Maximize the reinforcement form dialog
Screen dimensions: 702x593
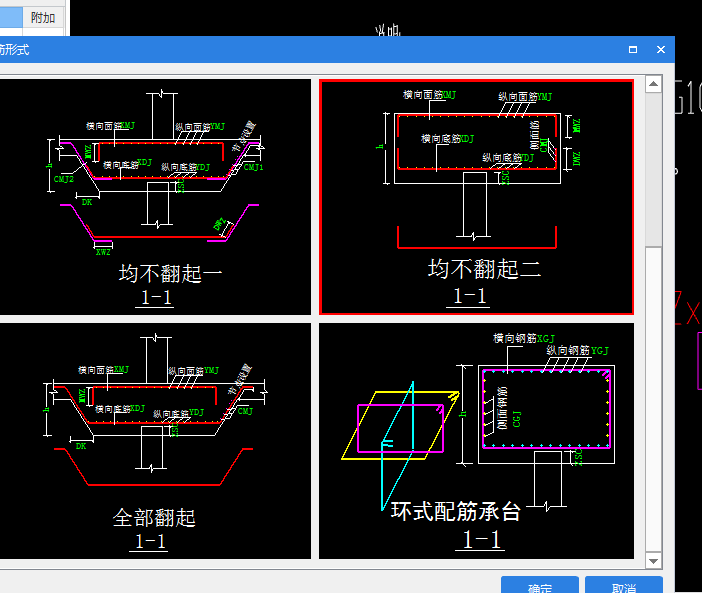click(633, 50)
